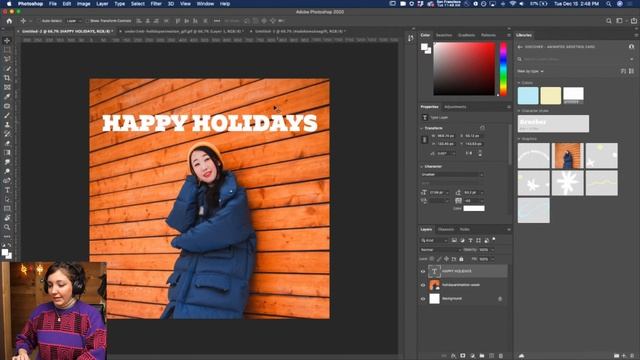The height and width of the screenshot is (360, 640).
Task: Select the Eyedropper tool
Action: [7, 96]
